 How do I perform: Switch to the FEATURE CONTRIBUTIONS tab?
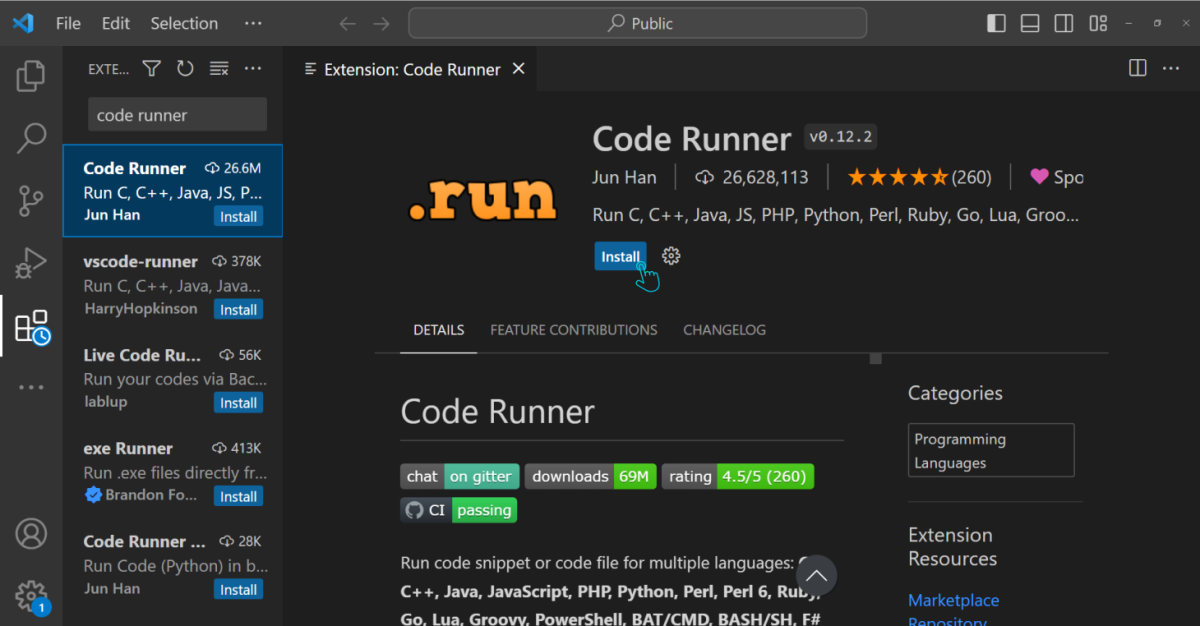click(573, 329)
